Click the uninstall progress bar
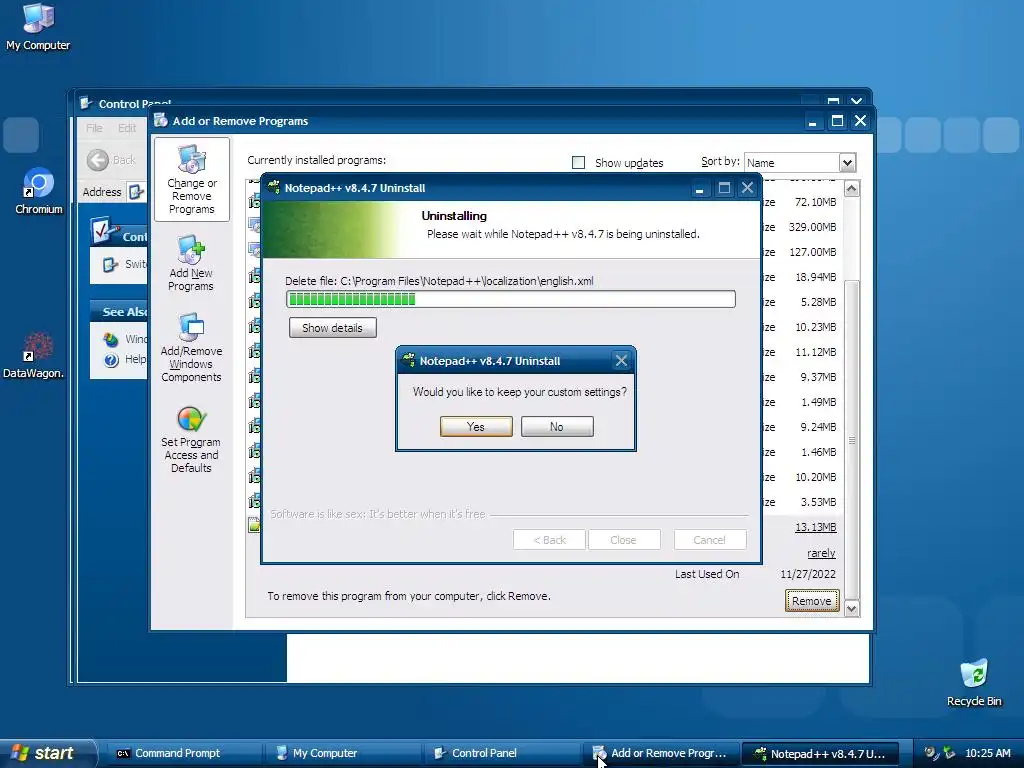This screenshot has width=1024, height=768. click(x=511, y=299)
